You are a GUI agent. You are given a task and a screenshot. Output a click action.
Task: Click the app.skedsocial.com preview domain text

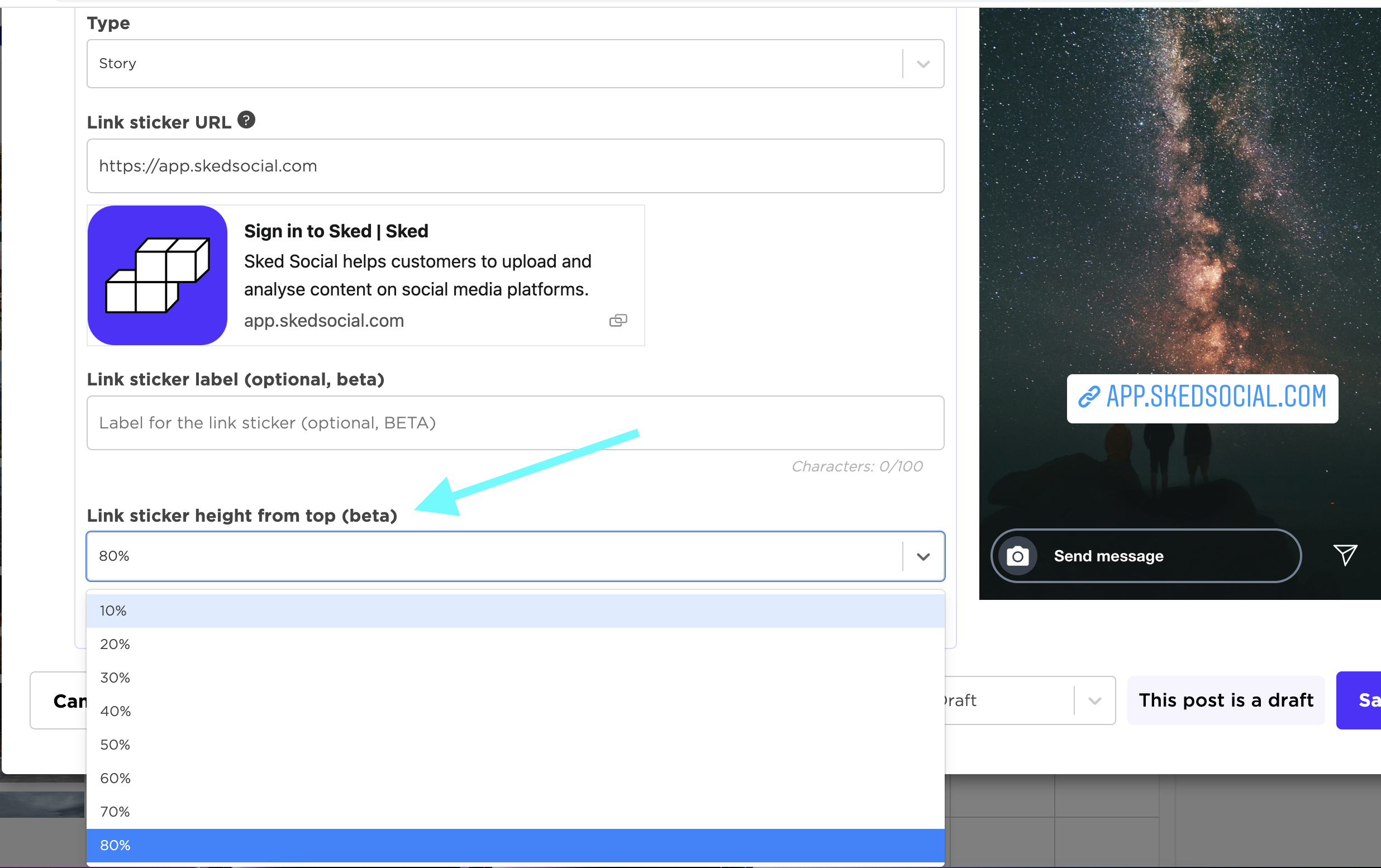tap(324, 321)
